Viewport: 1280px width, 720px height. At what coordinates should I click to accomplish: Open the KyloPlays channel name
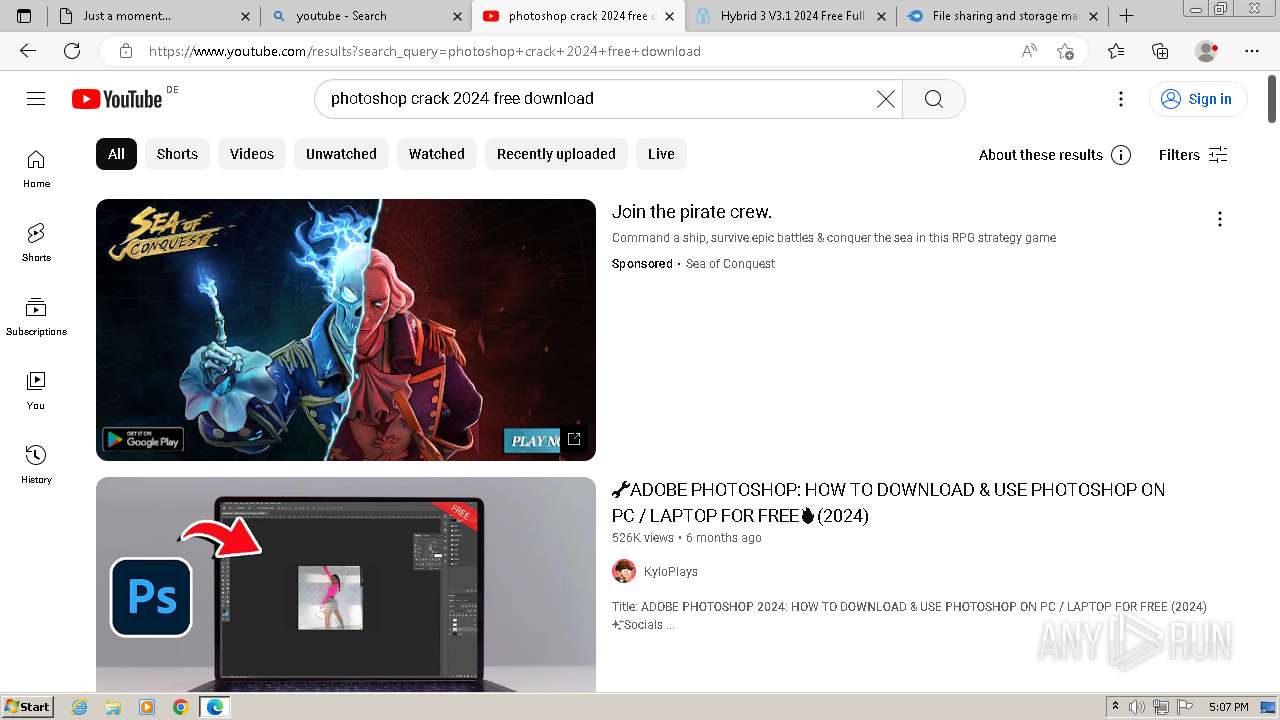coord(671,572)
